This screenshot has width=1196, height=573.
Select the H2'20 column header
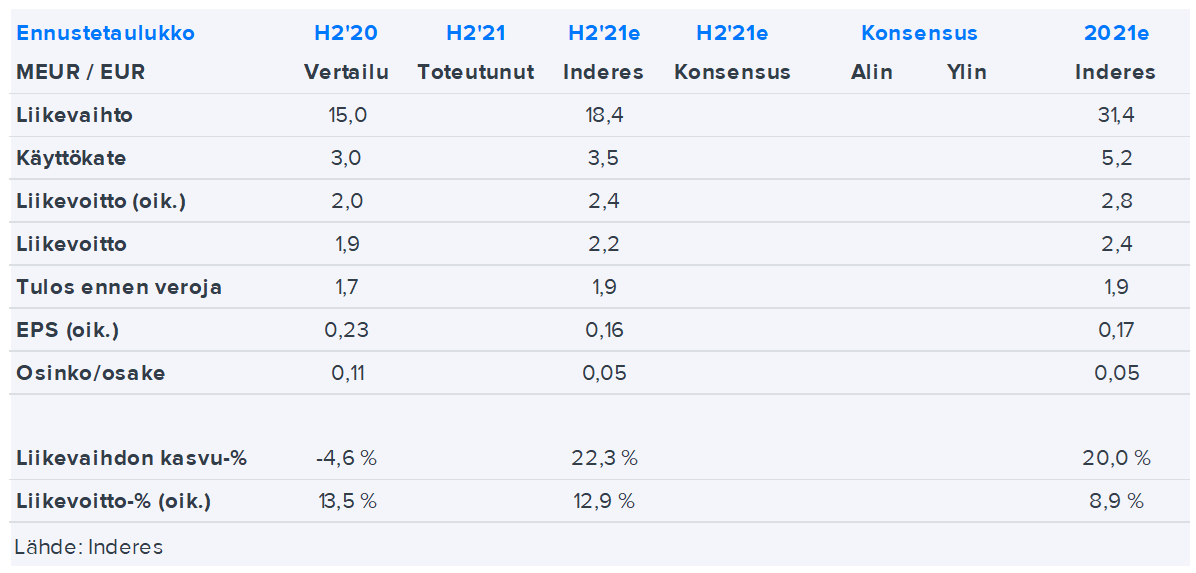(x=346, y=33)
